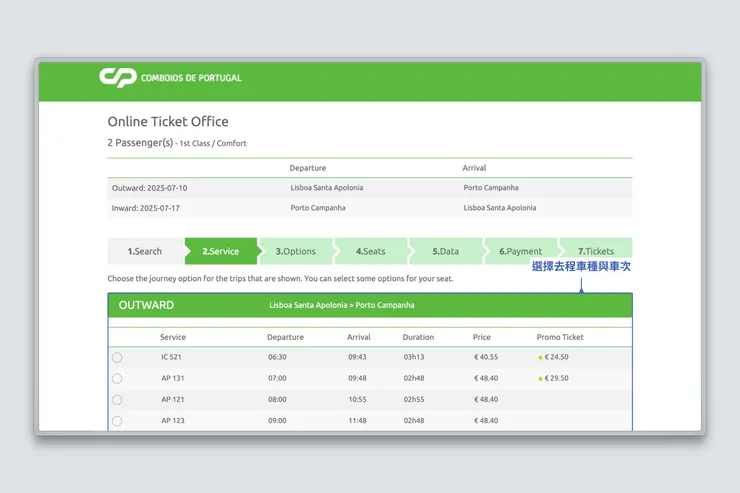Click the Promo Ticket column header
Viewport: 740px width, 493px height.
(x=560, y=337)
